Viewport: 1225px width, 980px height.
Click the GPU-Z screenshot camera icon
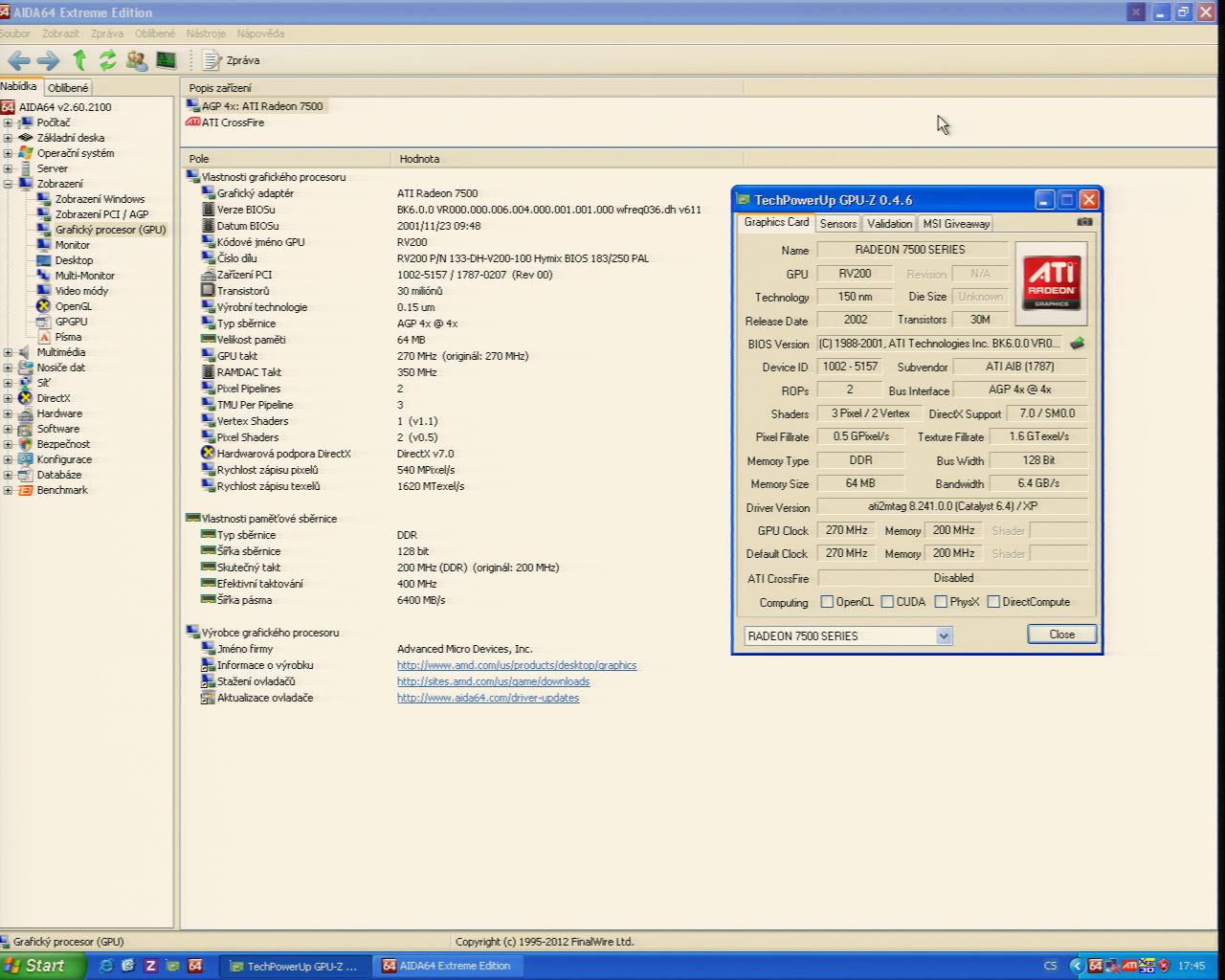click(1084, 221)
